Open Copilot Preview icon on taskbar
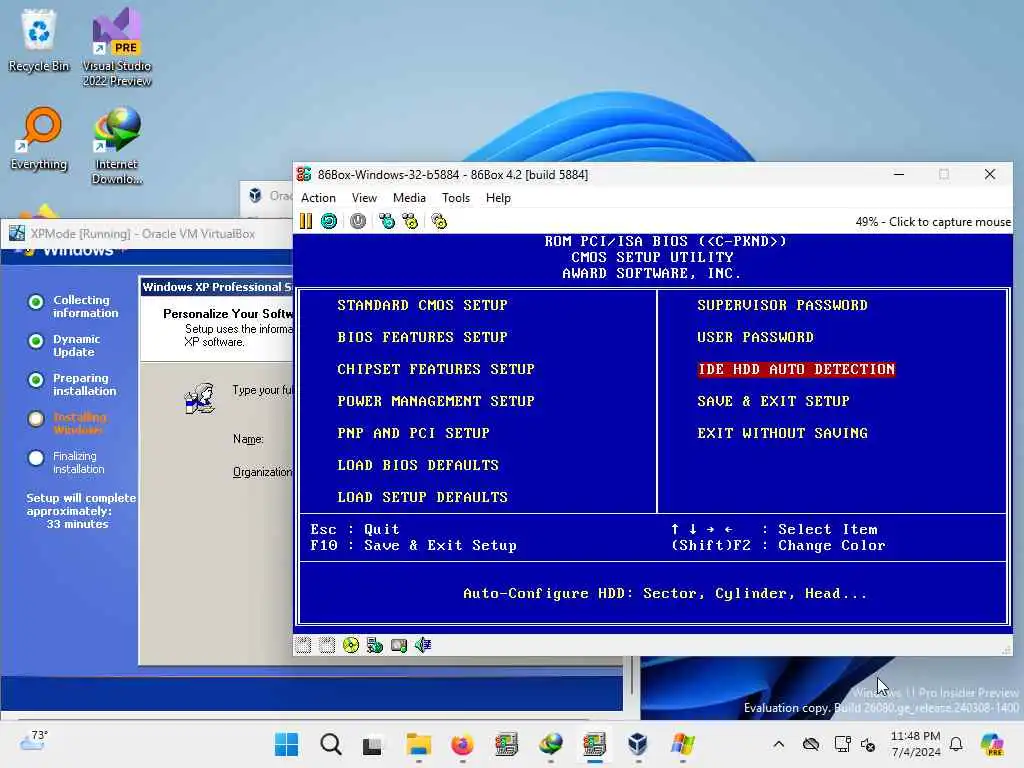Viewport: 1024px width, 768px height. 992,744
